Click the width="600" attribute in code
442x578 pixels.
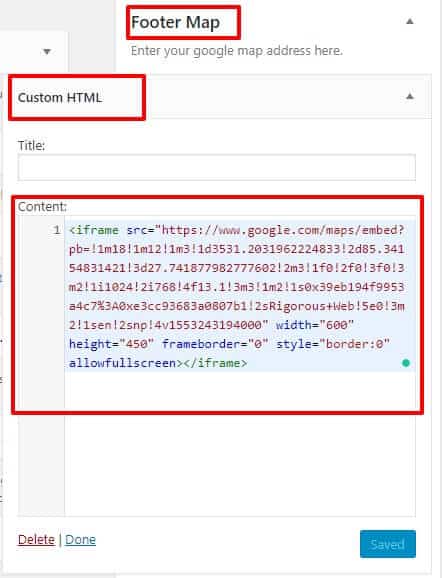[x=315, y=325]
